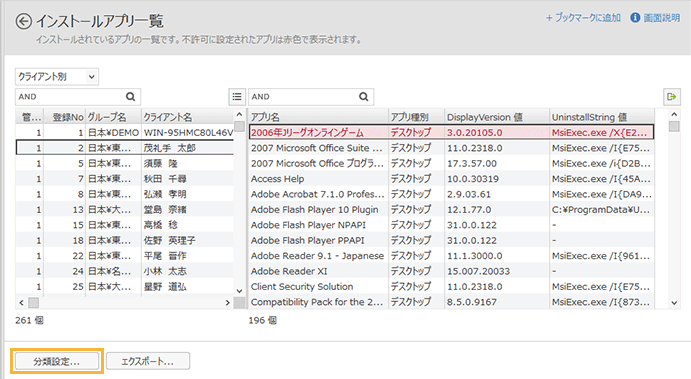Select Adobe Acrobat 7.1.0 Profes… row
The height and width of the screenshot is (379, 691).
click(451, 194)
